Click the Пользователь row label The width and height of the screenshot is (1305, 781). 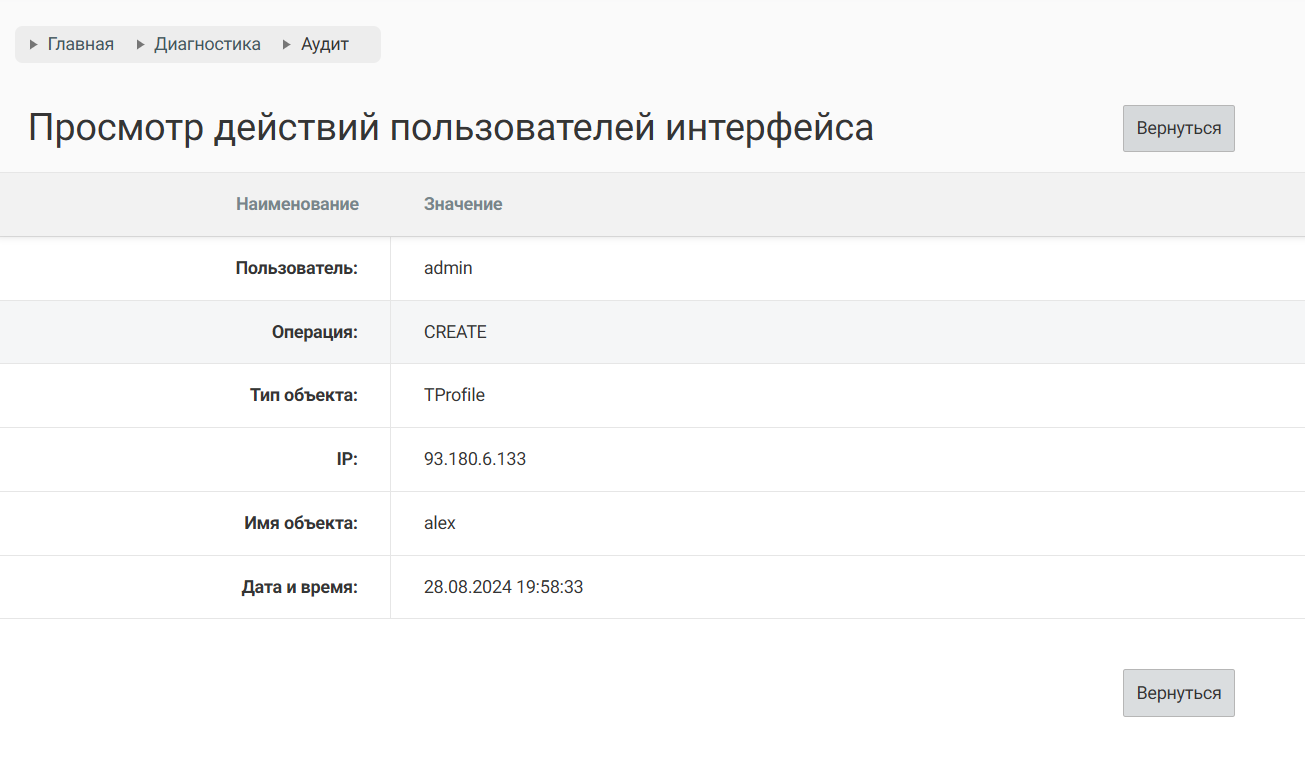click(x=296, y=268)
